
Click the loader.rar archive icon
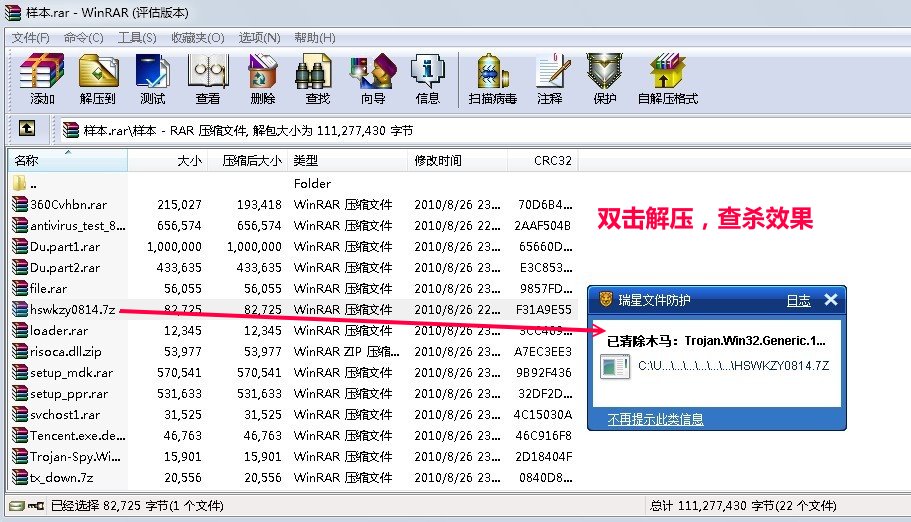(x=20, y=330)
